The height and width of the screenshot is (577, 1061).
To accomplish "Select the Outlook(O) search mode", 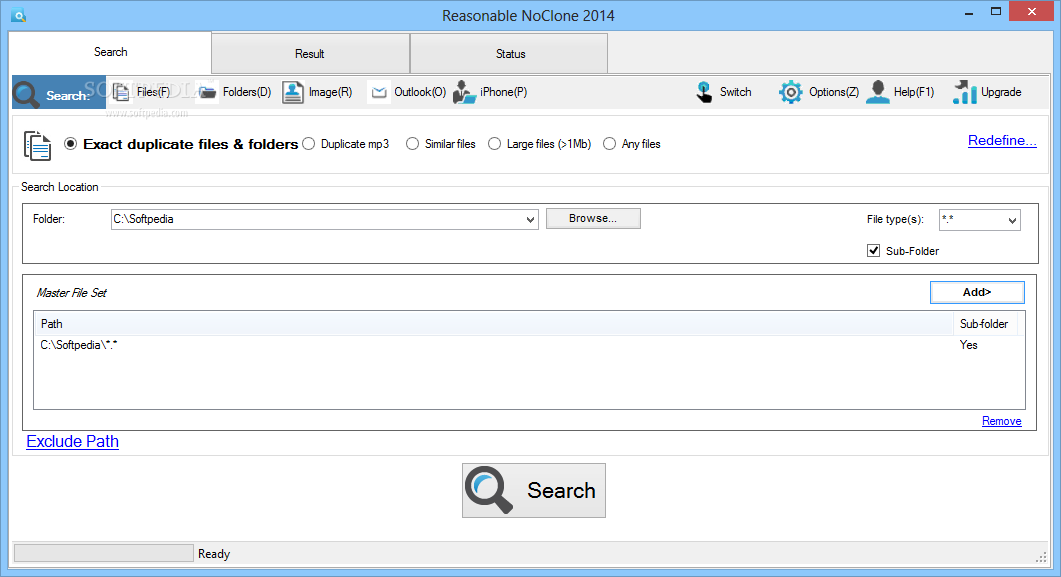I will [407, 92].
